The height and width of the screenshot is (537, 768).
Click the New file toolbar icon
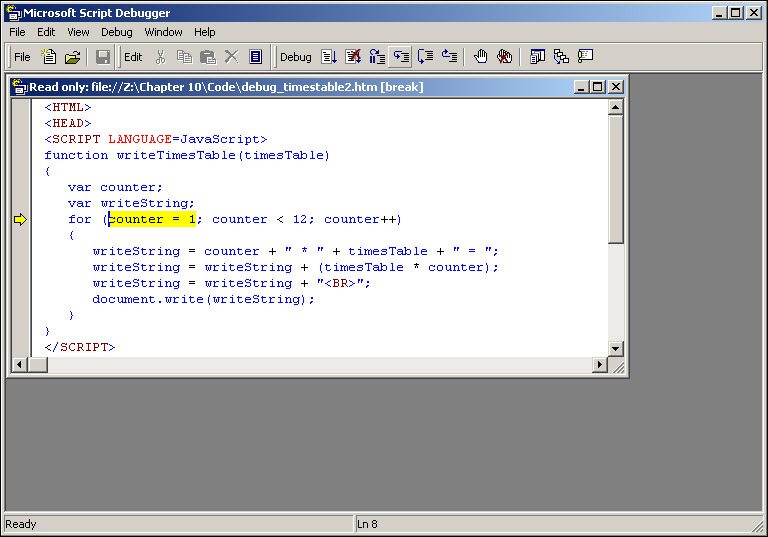48,57
